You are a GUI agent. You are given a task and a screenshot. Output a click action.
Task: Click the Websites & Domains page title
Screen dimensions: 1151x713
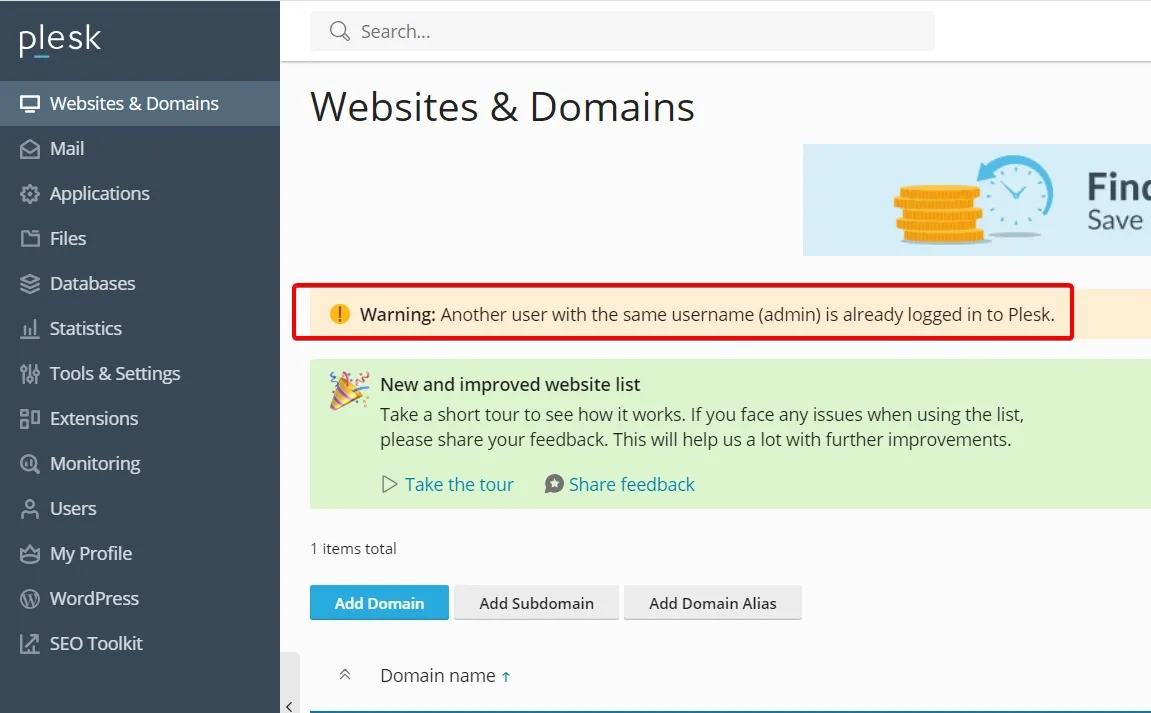click(x=502, y=107)
